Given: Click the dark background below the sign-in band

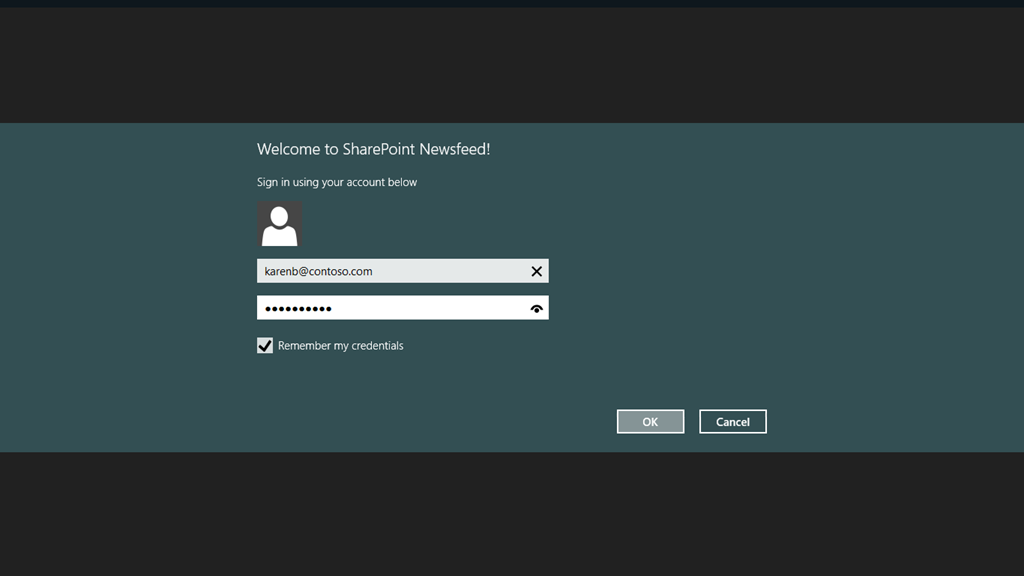Looking at the screenshot, I should click(x=512, y=515).
